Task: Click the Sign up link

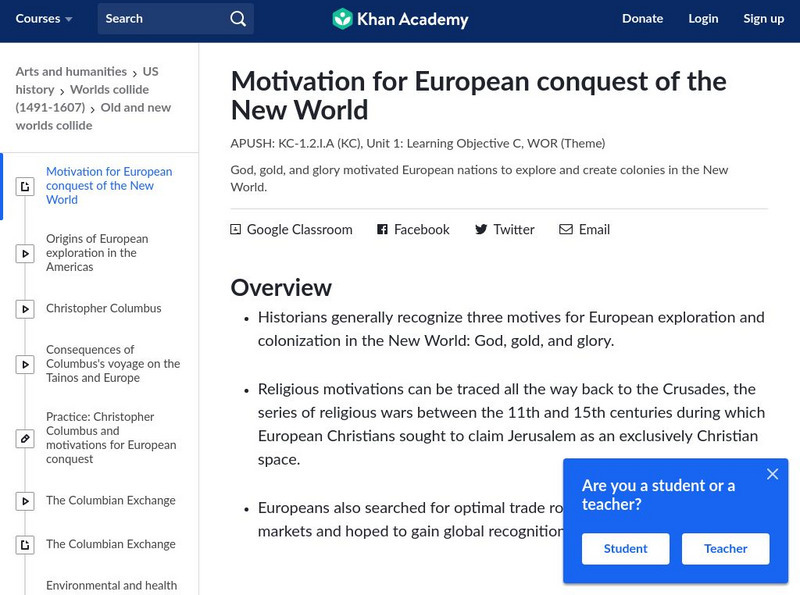Action: (764, 19)
